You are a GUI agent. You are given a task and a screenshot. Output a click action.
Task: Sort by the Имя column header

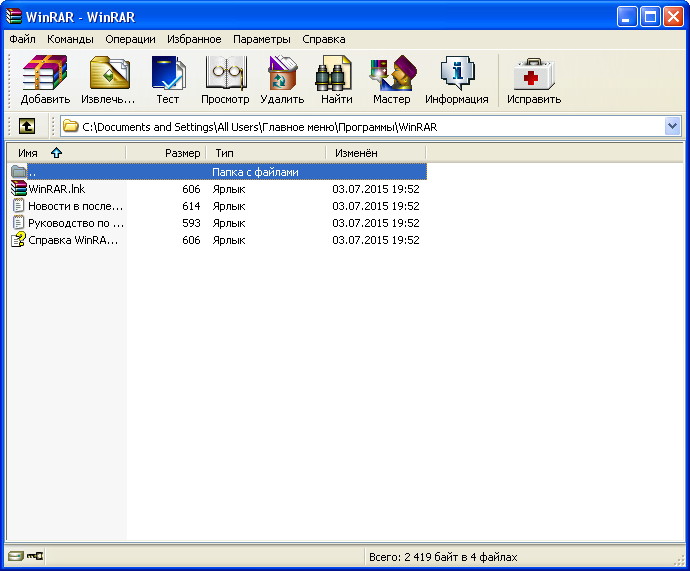click(66, 153)
